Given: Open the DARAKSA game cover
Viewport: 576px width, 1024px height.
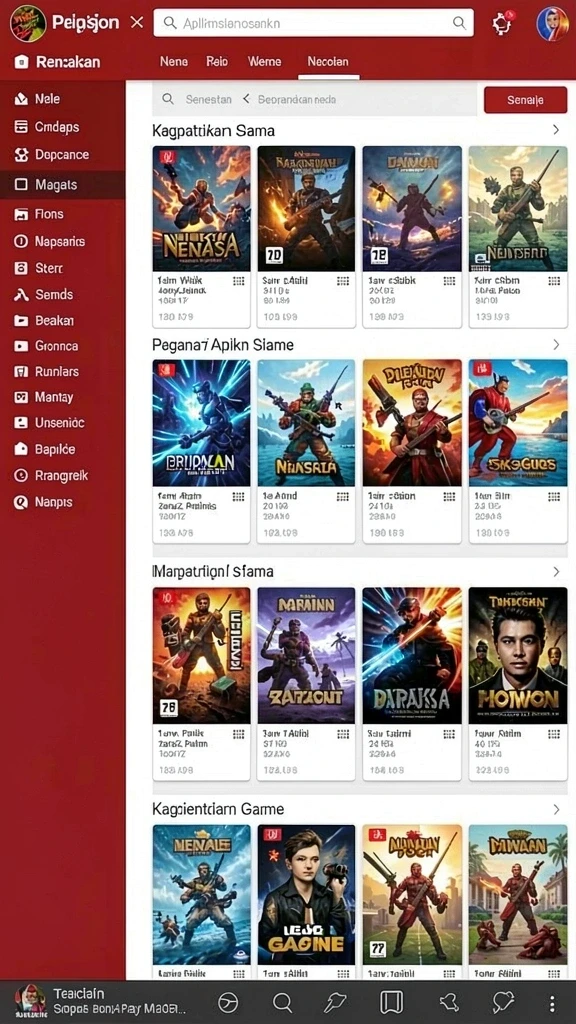Looking at the screenshot, I should coord(412,656).
